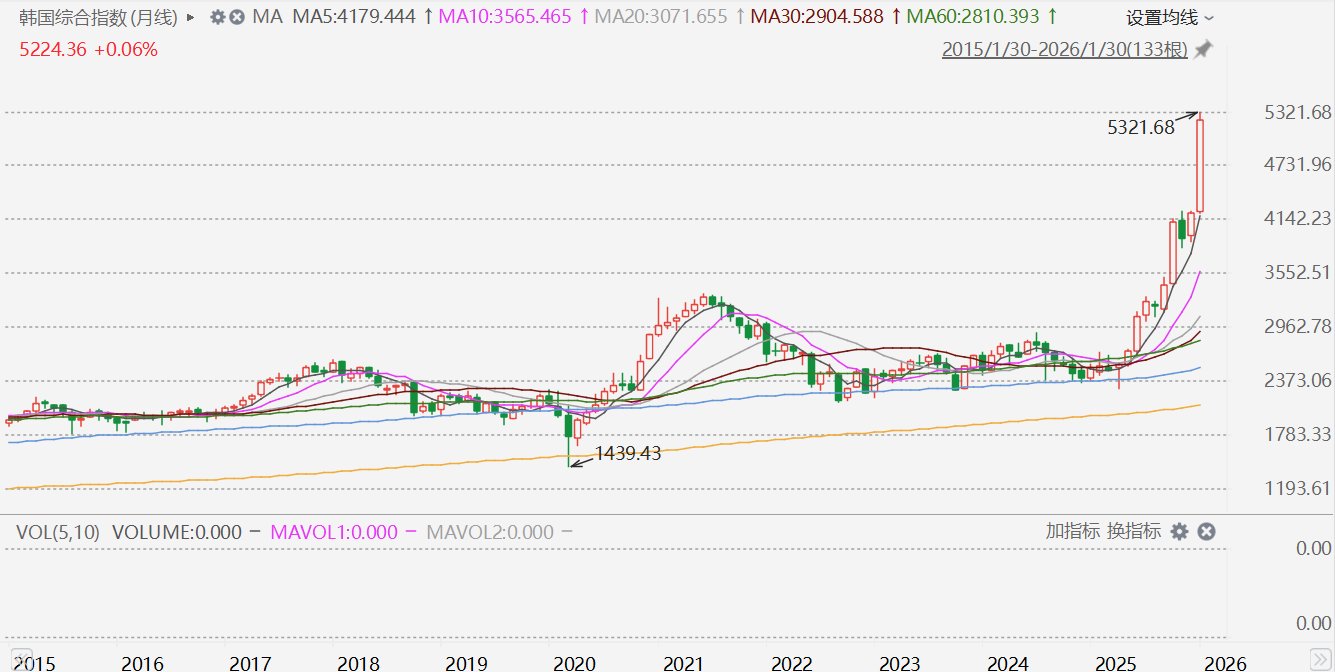Click the MAVOL1:0.000 label
This screenshot has height=672, width=1335.
[333, 532]
